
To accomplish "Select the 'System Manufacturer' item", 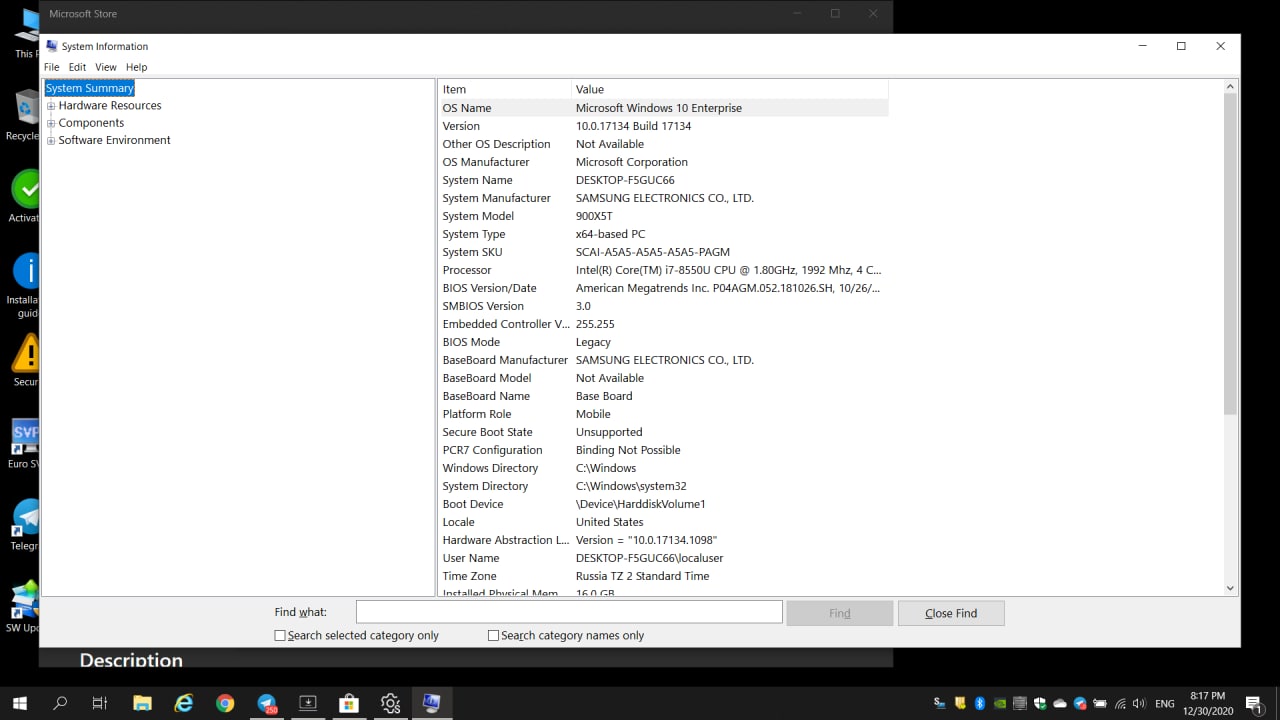I will [x=496, y=198].
